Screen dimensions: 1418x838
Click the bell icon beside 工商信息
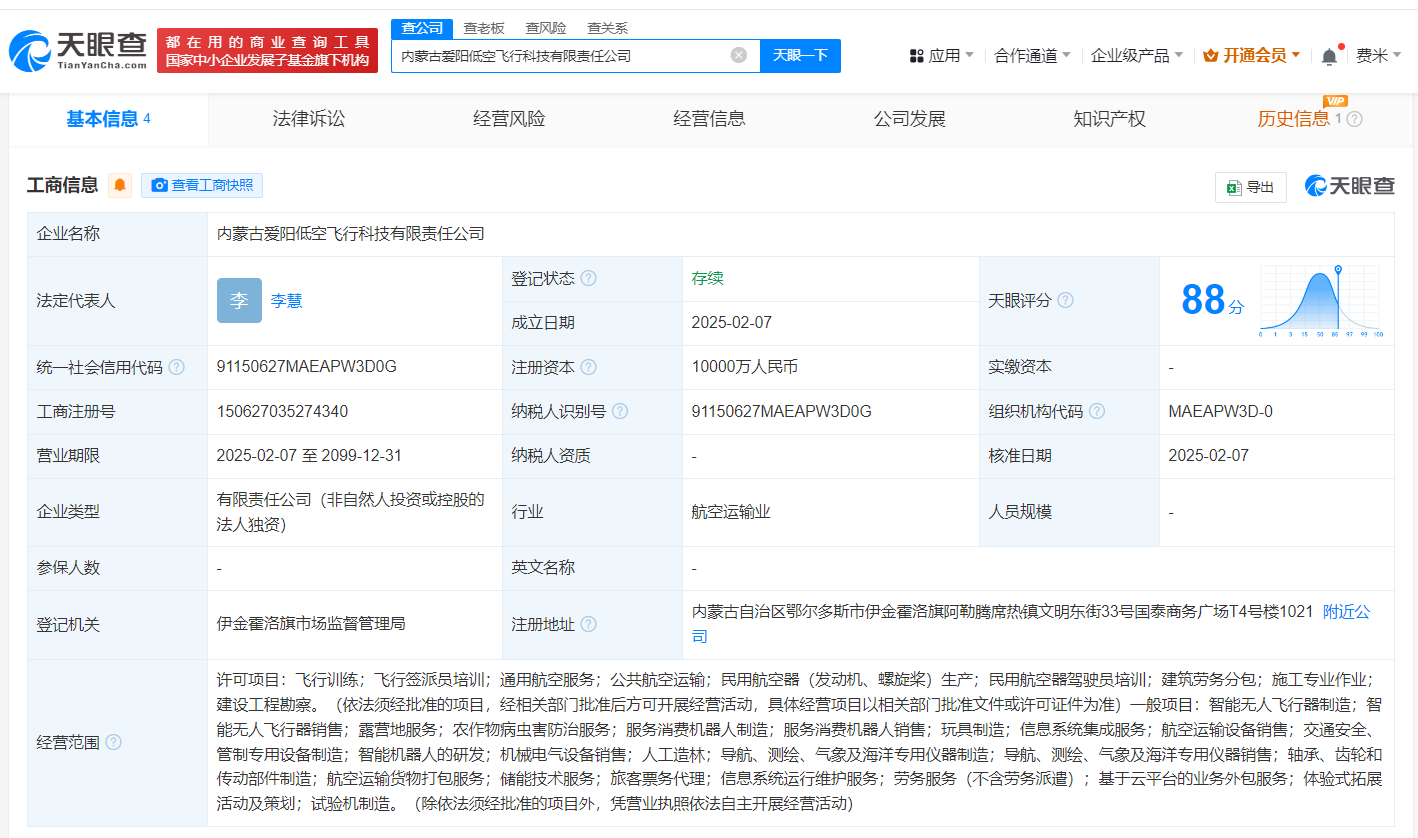click(120, 185)
